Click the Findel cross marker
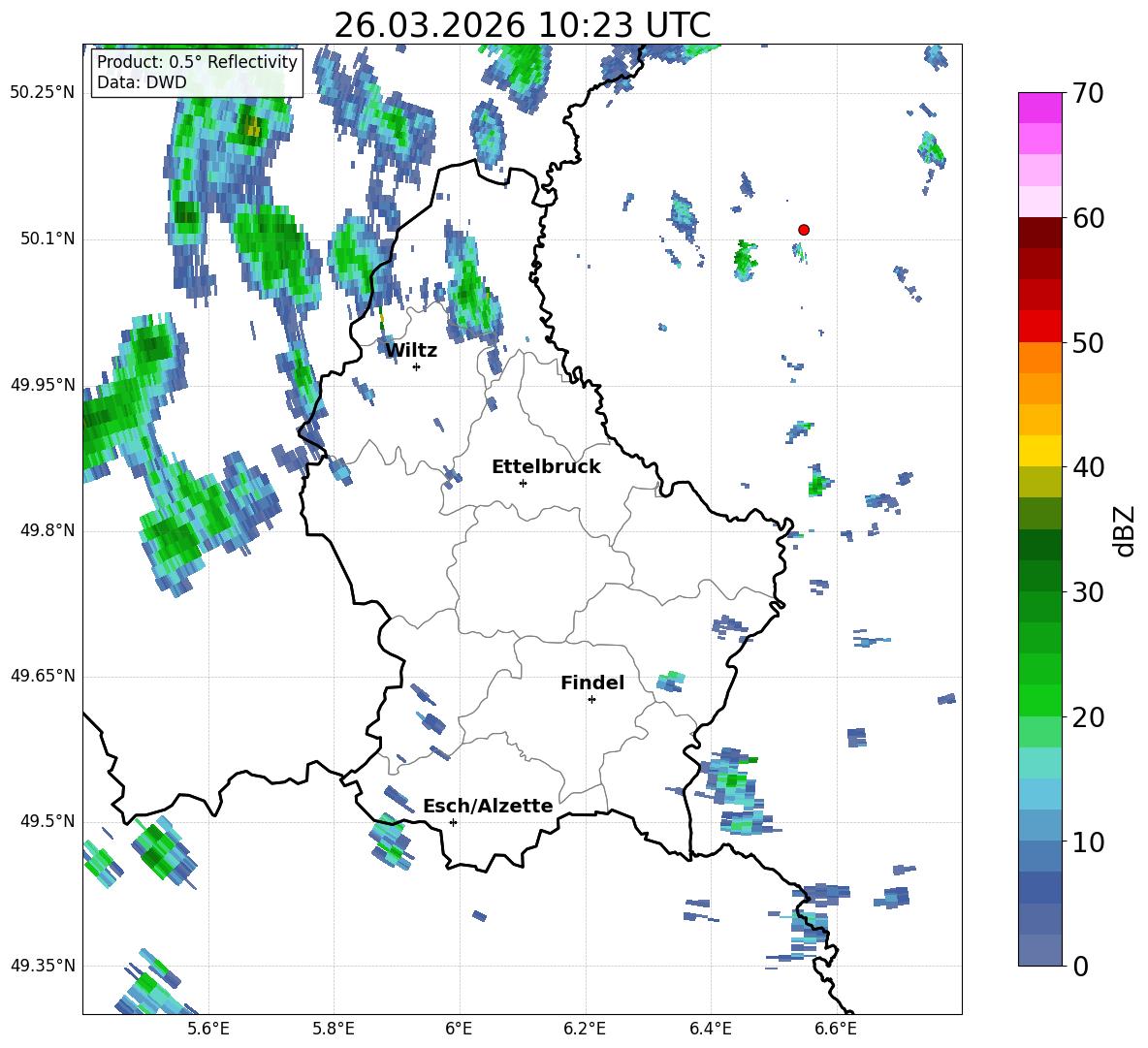The image size is (1148, 1048). tap(591, 700)
